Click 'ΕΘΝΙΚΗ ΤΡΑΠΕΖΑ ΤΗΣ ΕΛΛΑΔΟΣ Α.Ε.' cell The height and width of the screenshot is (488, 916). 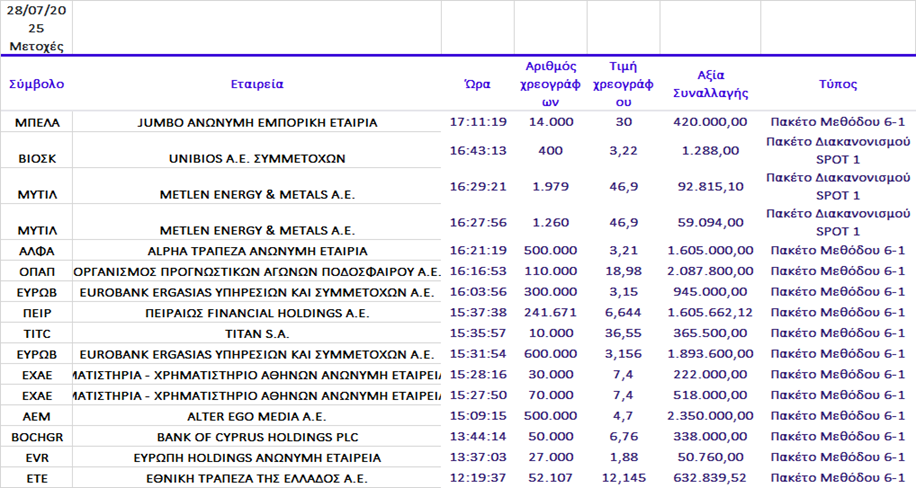point(257,479)
